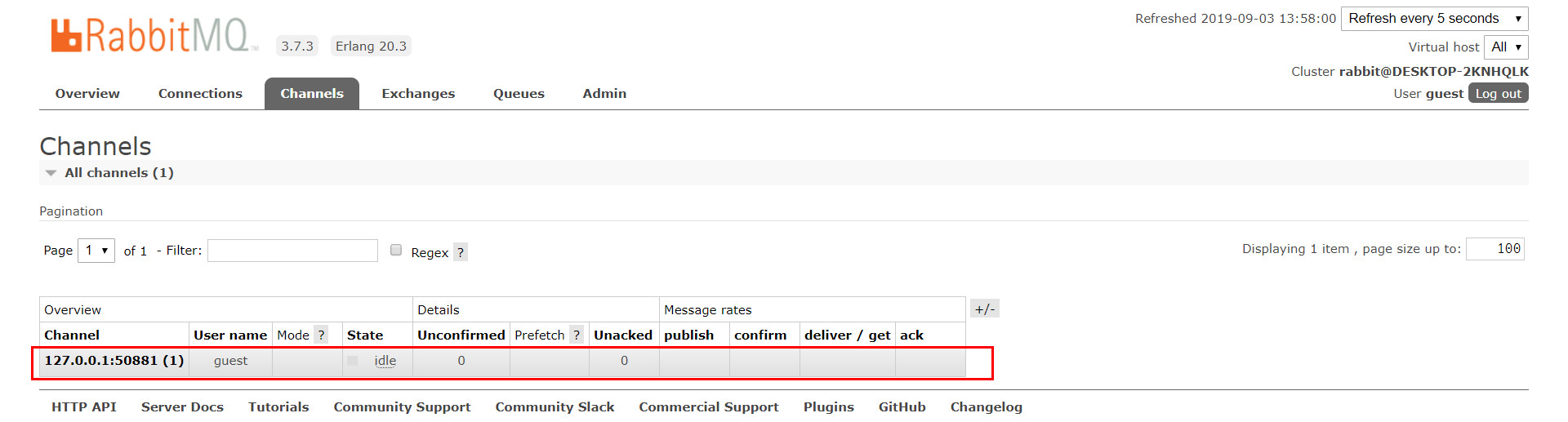Open the Queues tab

(x=519, y=94)
